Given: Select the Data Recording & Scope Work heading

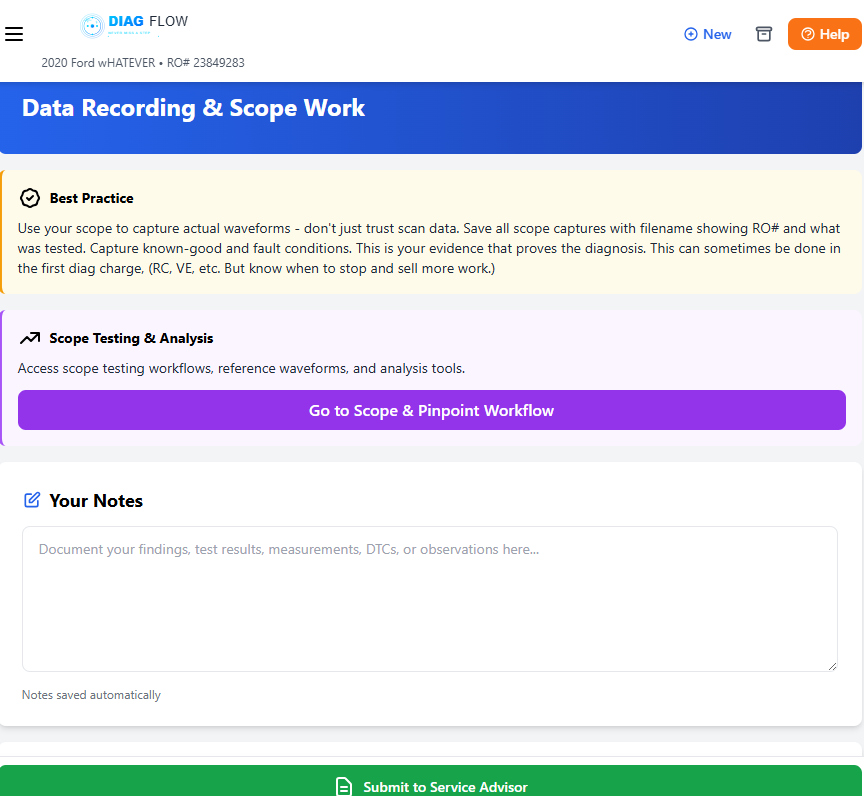Looking at the screenshot, I should [x=193, y=108].
